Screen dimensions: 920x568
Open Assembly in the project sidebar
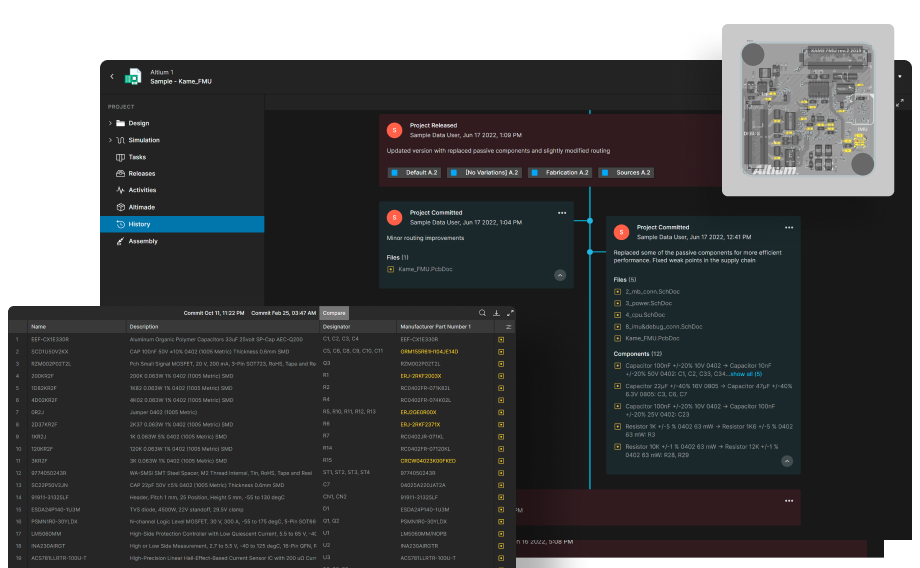[143, 241]
